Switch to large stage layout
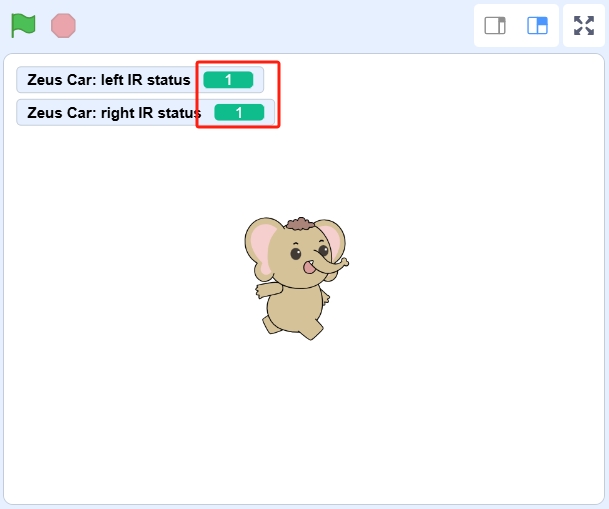Viewport: 609px width, 509px height. click(x=538, y=26)
